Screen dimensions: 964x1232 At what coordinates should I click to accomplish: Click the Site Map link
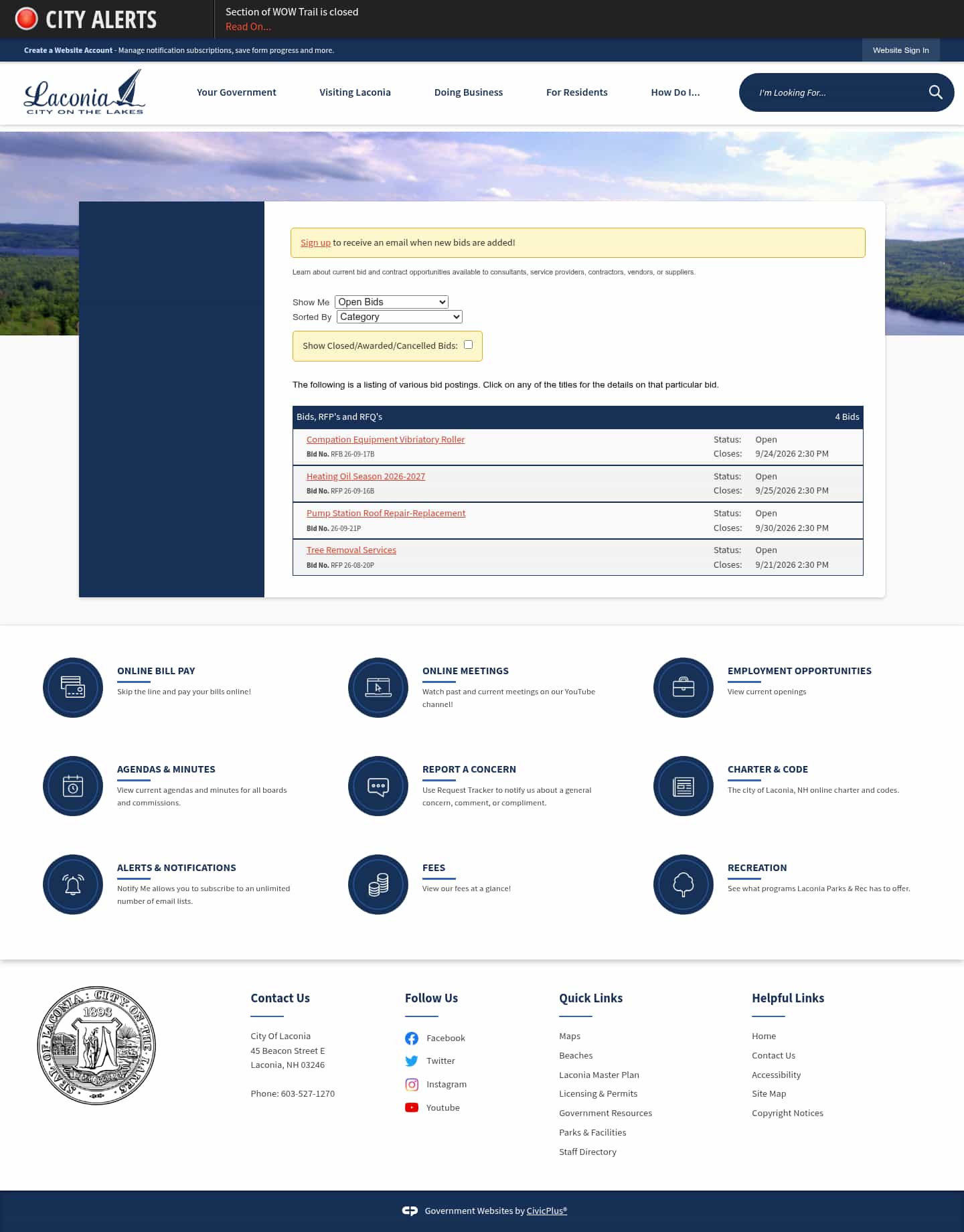(x=769, y=1094)
